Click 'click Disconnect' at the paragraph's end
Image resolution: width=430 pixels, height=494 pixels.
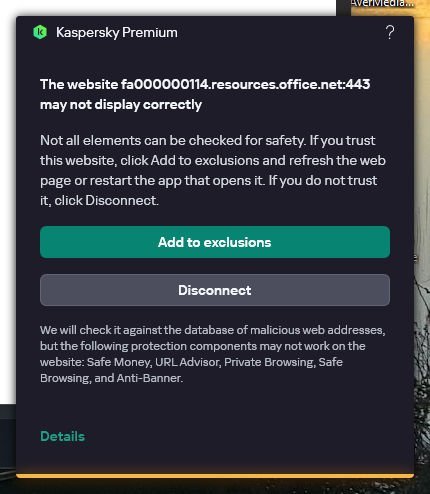point(106,201)
